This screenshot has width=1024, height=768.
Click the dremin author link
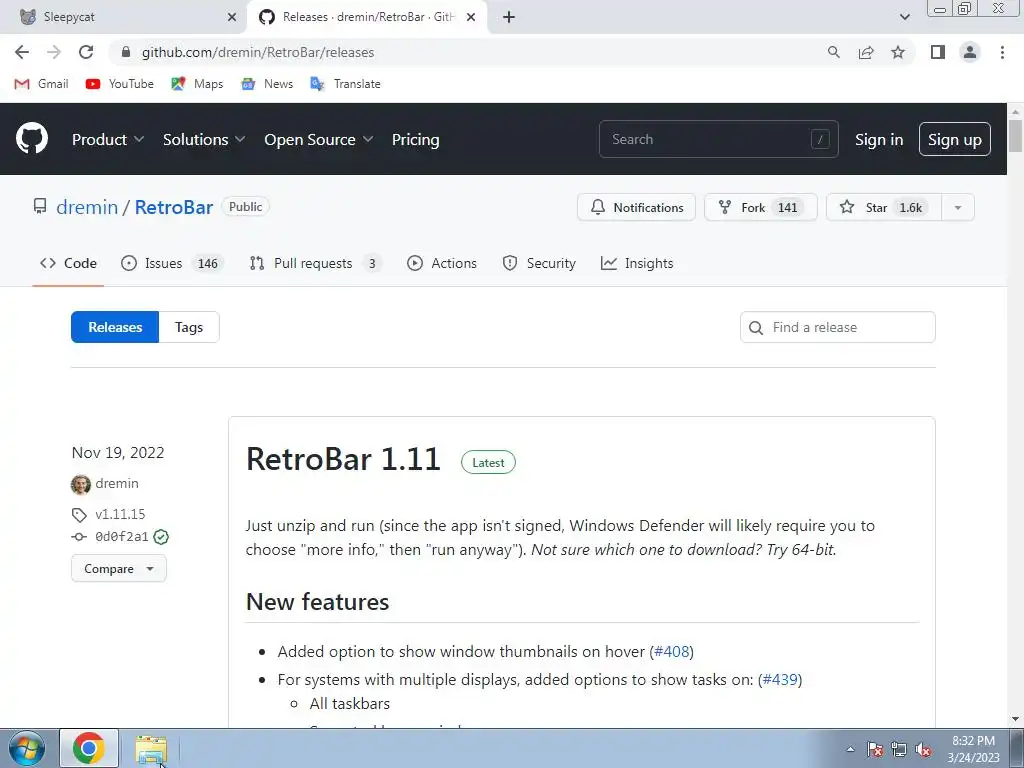pyautogui.click(x=117, y=483)
